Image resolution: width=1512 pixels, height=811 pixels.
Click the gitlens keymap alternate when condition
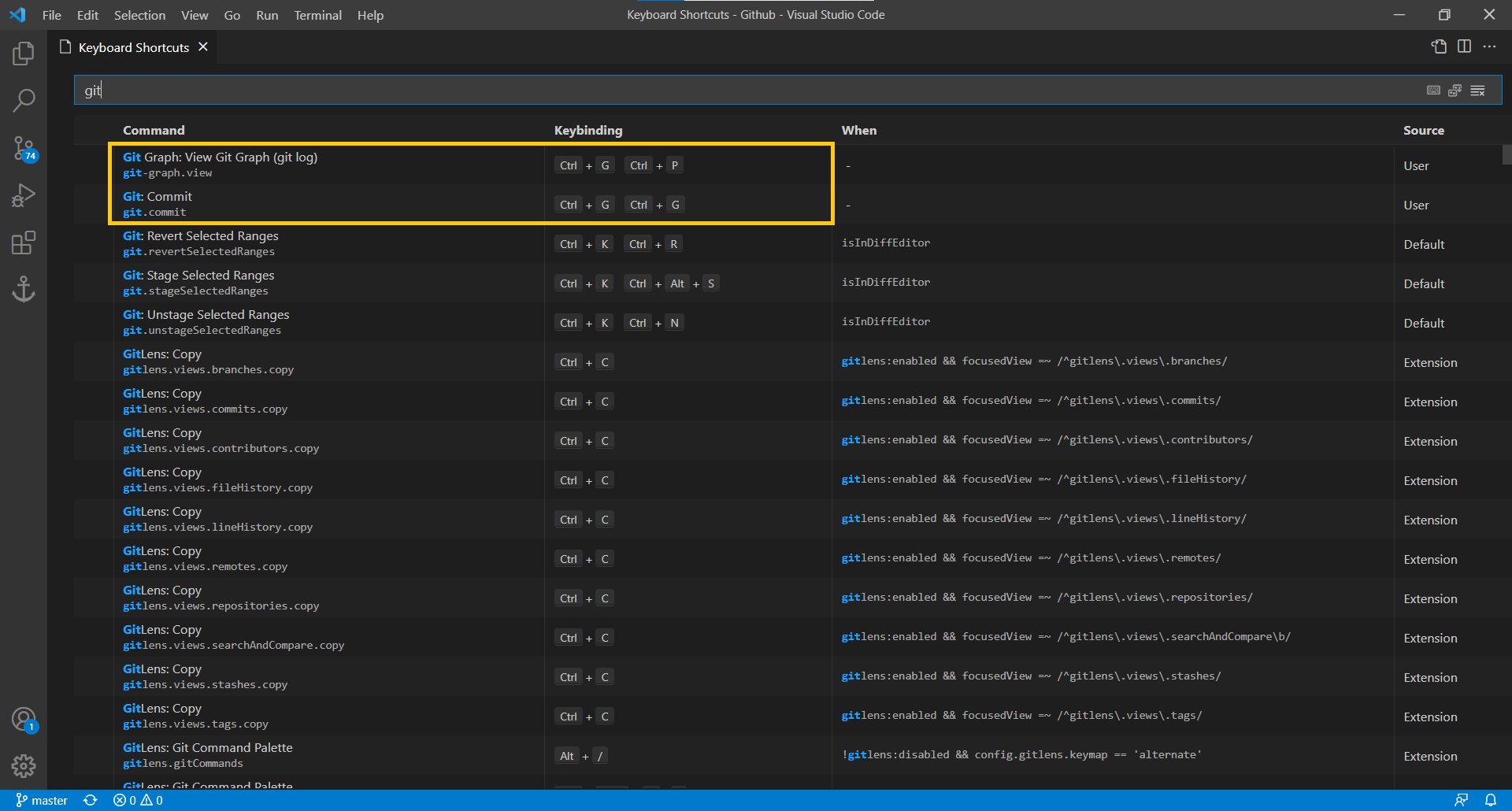tap(1022, 754)
